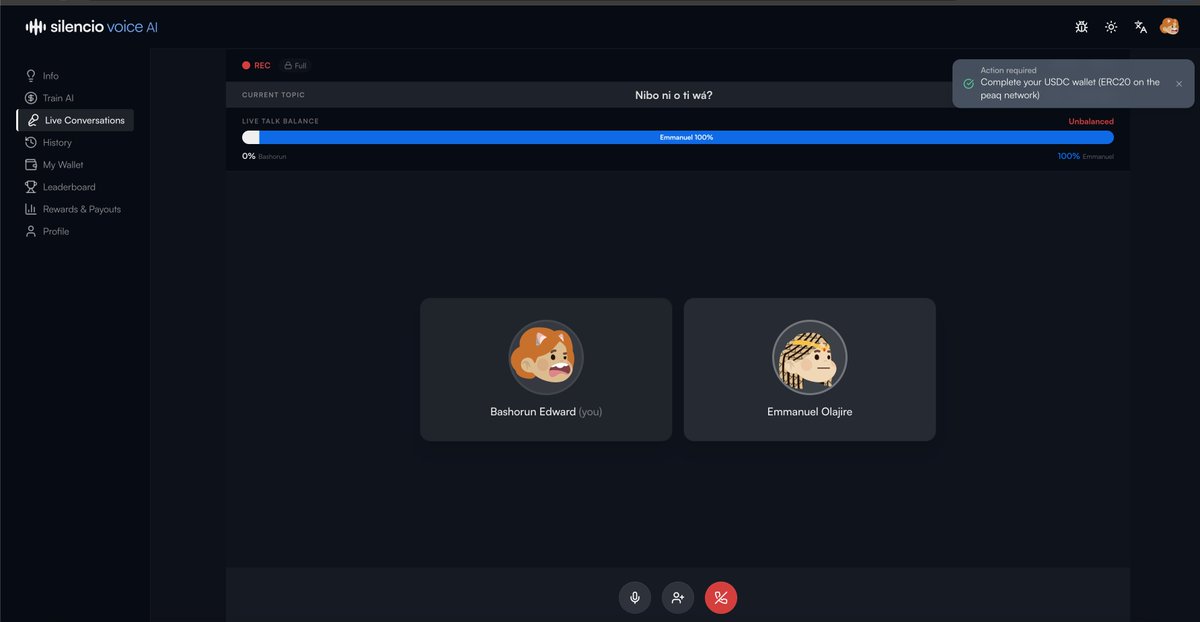Viewport: 1200px width, 622px height.
Task: Click the microphone Live Conversations icon
Action: point(33,120)
